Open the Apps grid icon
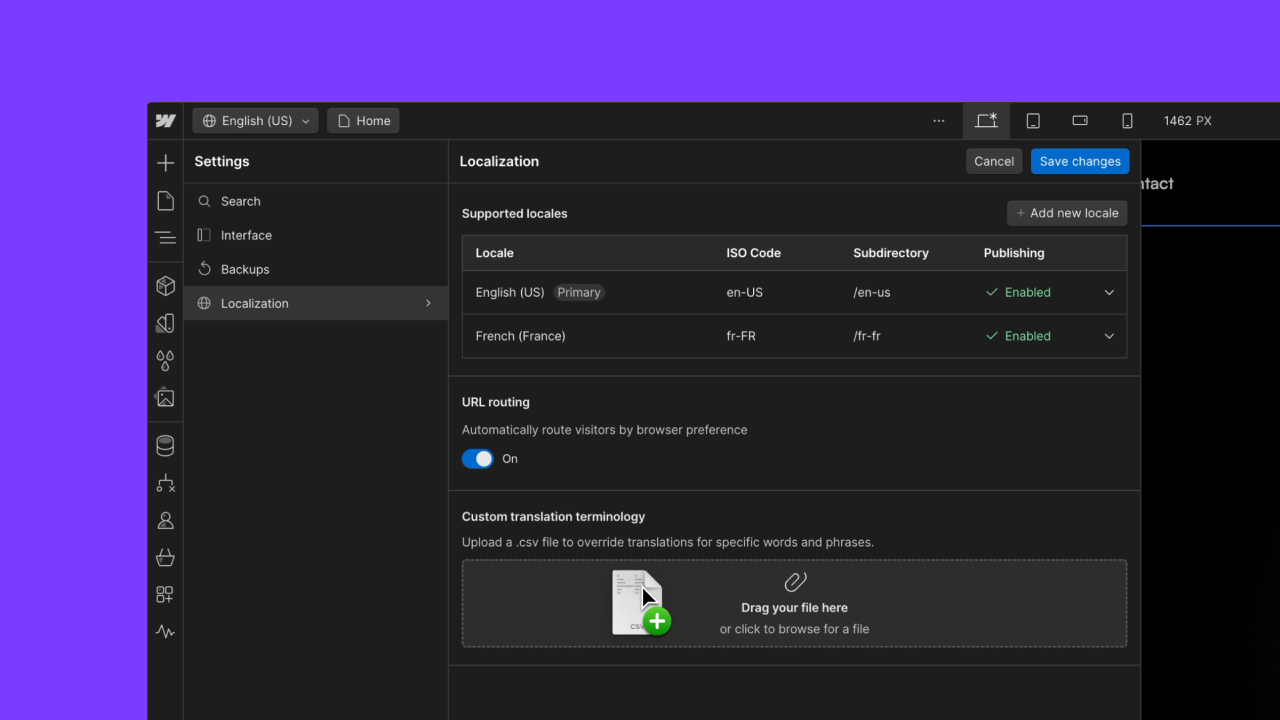1280x720 pixels. 166,595
